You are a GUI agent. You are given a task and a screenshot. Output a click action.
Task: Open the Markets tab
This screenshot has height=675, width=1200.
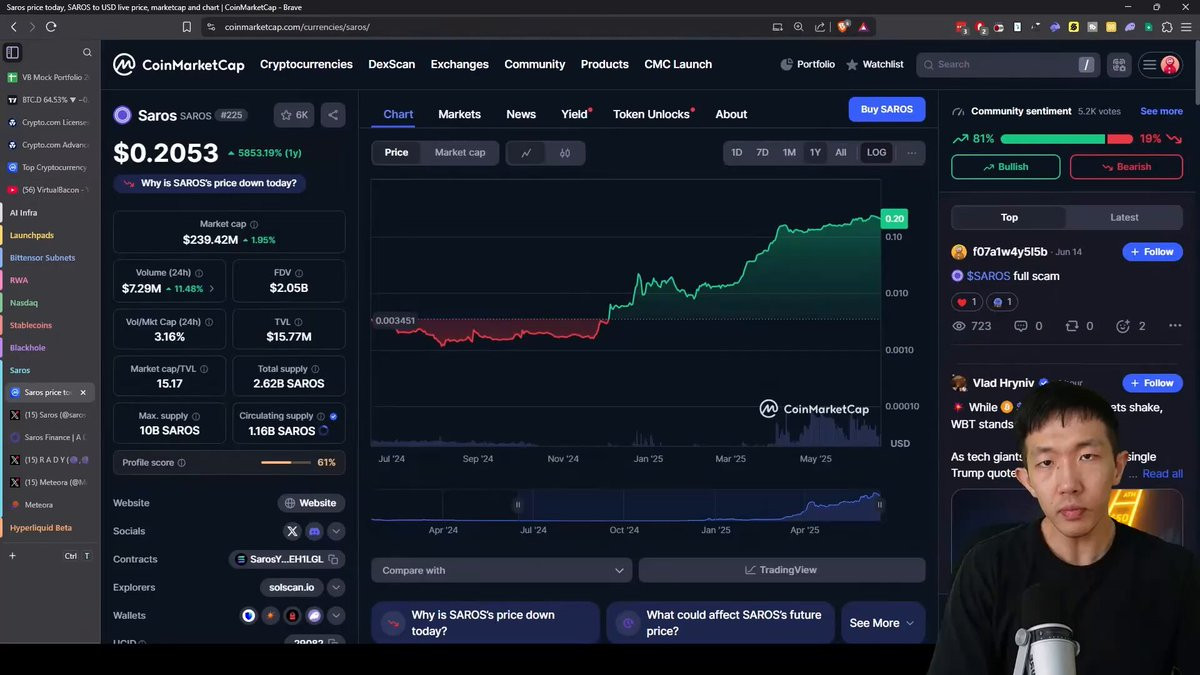459,114
